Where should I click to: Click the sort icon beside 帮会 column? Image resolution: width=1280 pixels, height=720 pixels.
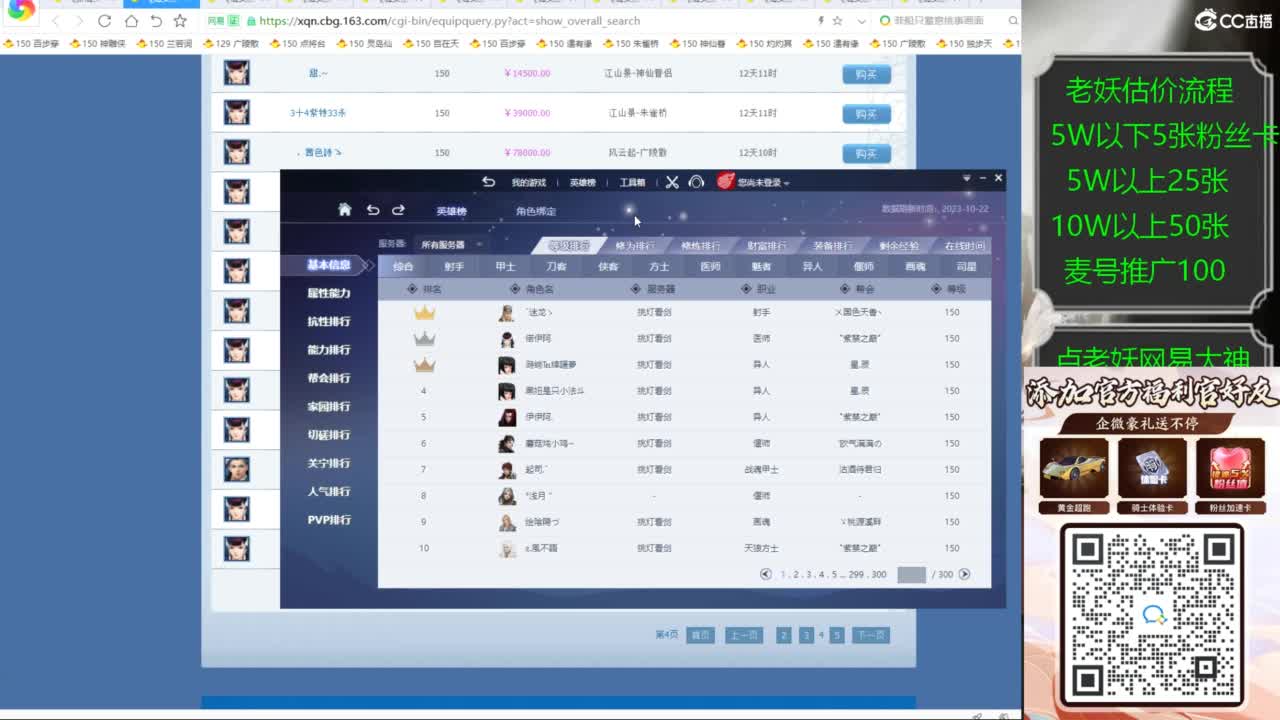[x=844, y=289]
